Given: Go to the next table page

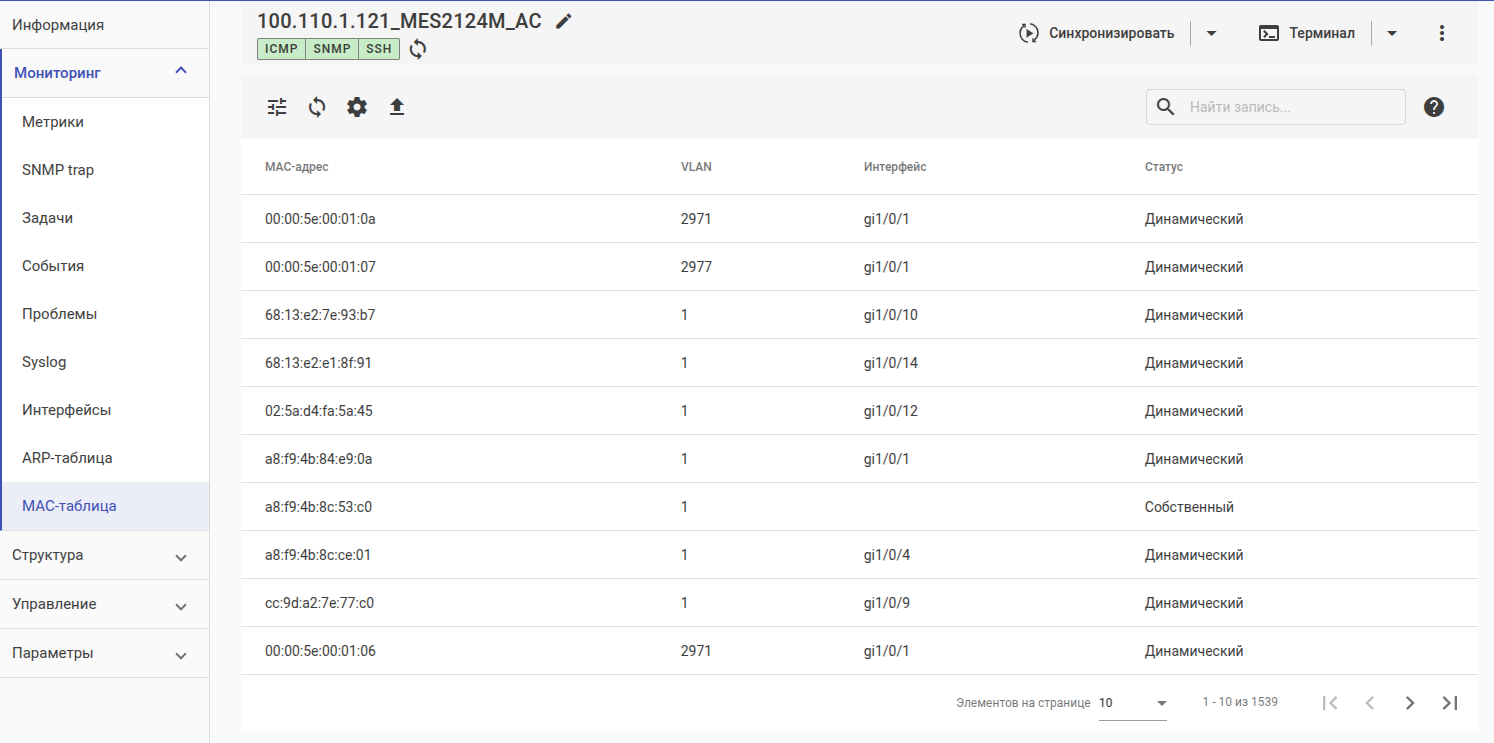Looking at the screenshot, I should [x=1410, y=703].
